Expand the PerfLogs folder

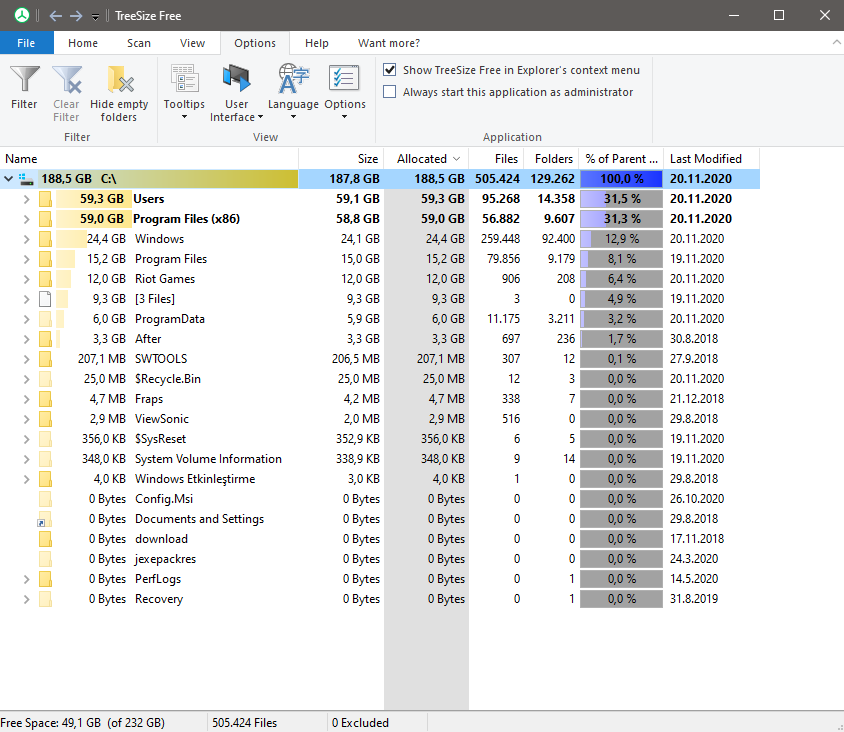pos(26,579)
